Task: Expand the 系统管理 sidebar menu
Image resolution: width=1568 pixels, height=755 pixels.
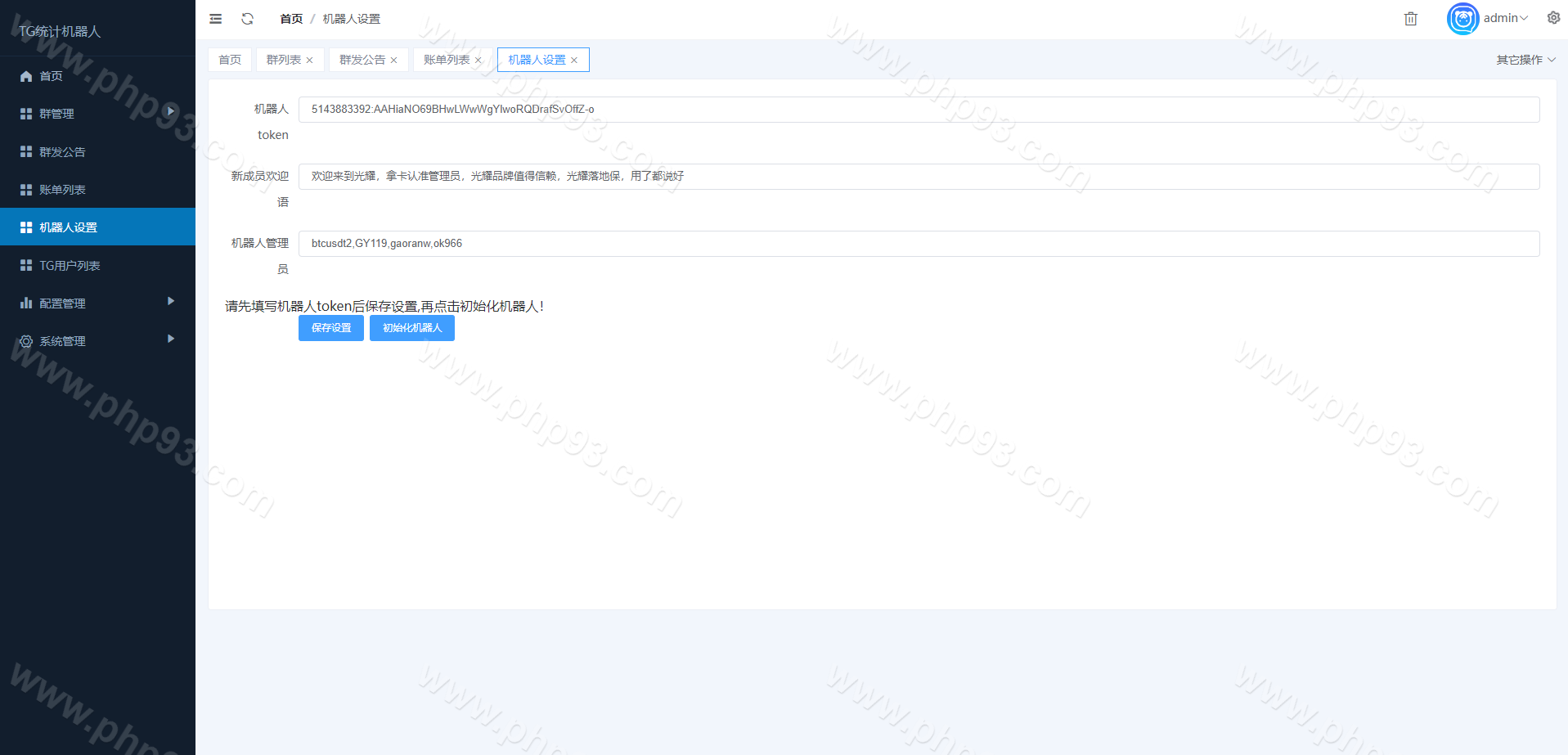Action: pos(97,341)
